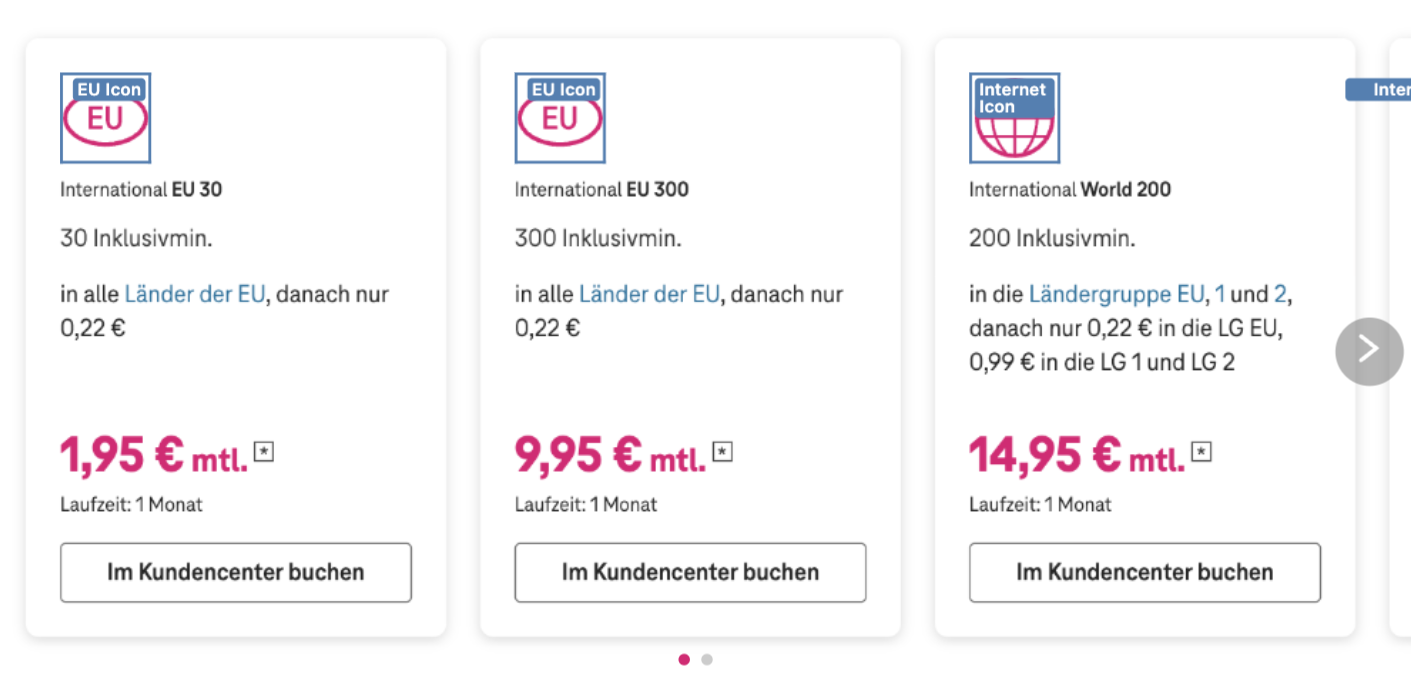Open the footnote asterisk beside 9,95 € mtl.

[722, 452]
